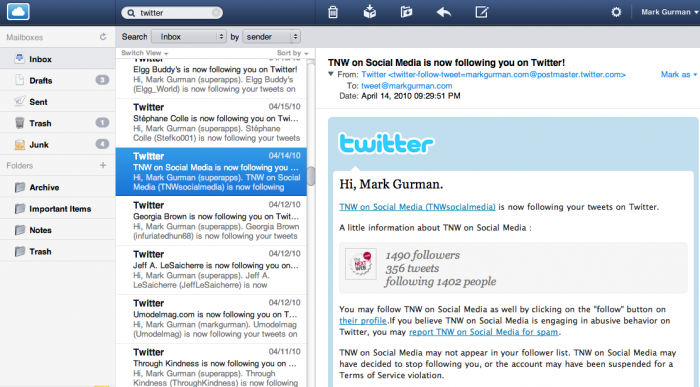Open the Mark as dropdown

click(679, 75)
